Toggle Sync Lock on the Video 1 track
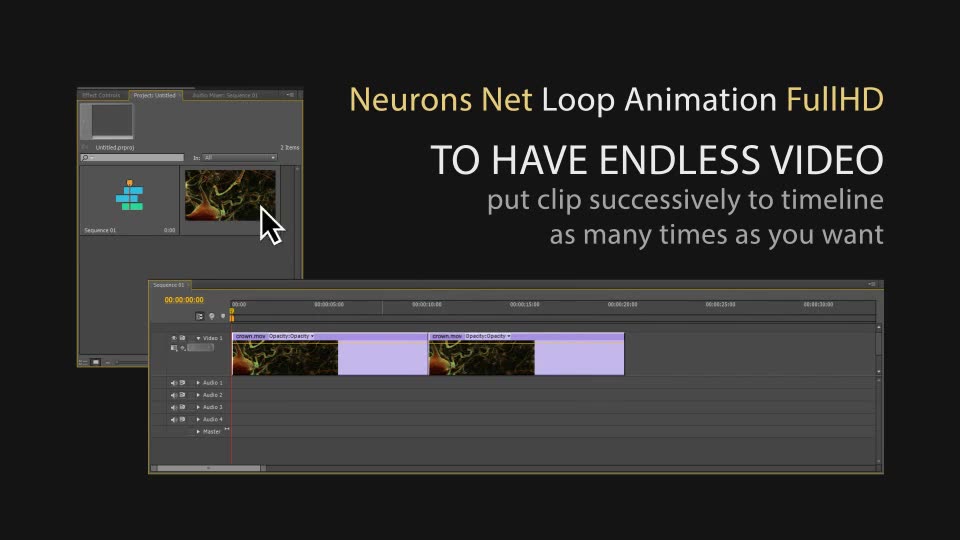Viewport: 960px width, 540px height. (182, 338)
